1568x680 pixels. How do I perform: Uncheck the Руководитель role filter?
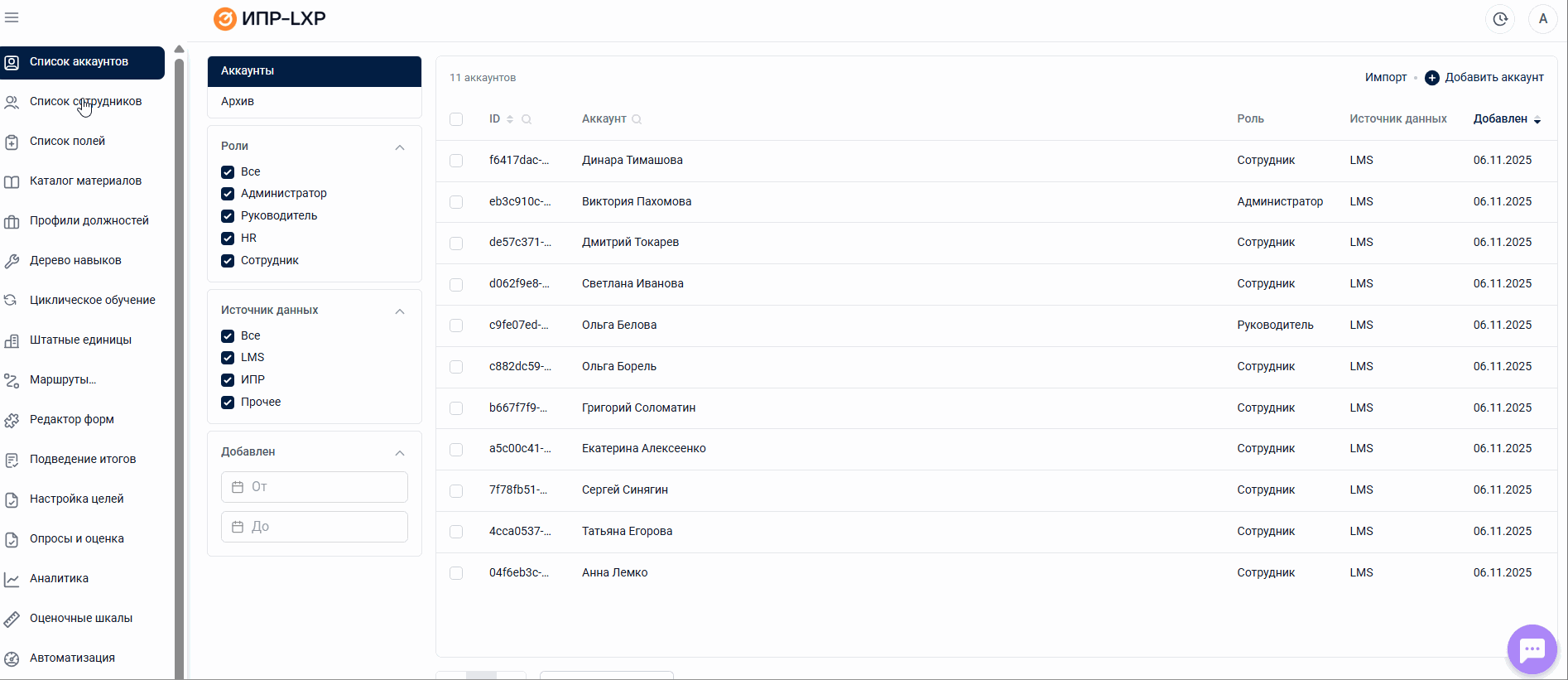click(x=228, y=216)
